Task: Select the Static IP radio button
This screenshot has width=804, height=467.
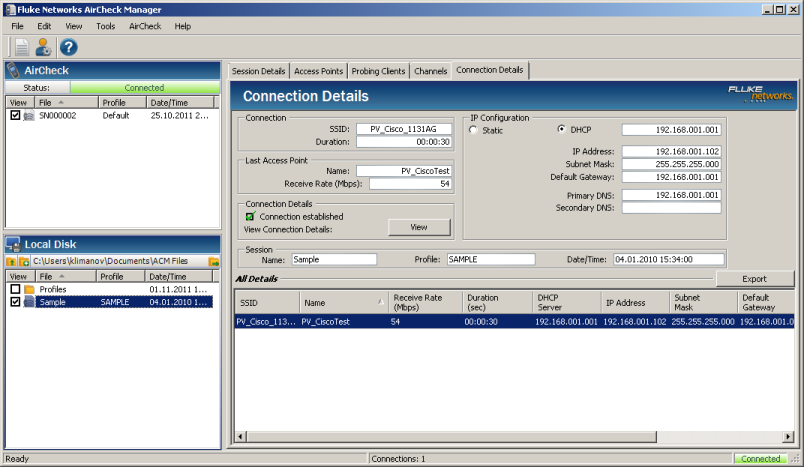Action: 473,130
